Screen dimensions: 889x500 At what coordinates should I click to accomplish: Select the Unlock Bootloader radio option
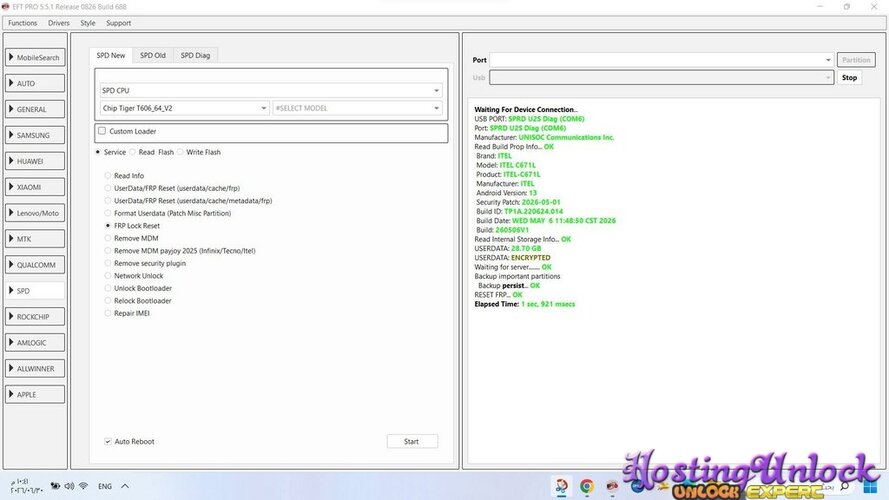[108, 288]
